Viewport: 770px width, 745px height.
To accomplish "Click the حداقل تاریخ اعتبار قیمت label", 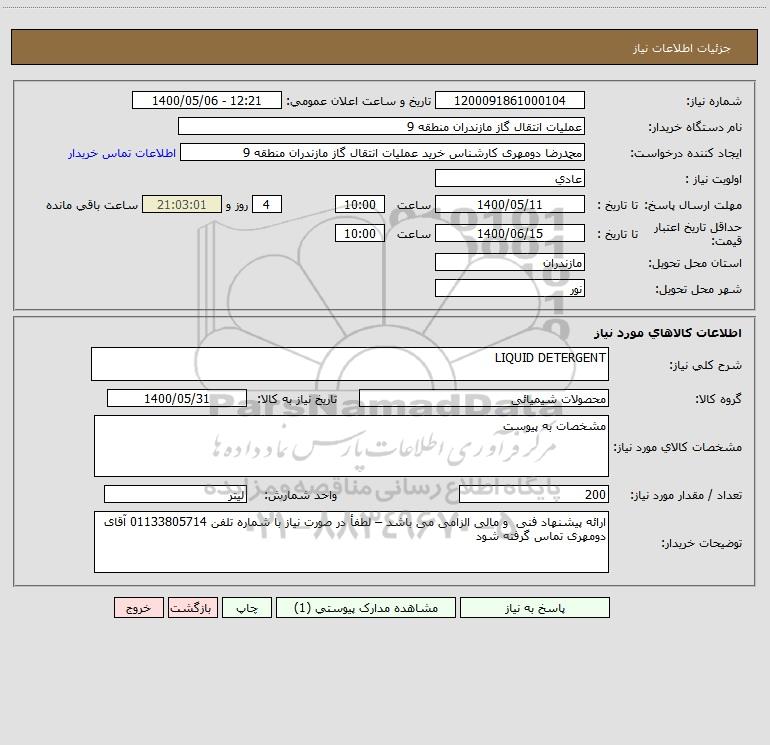I will coord(698,234).
